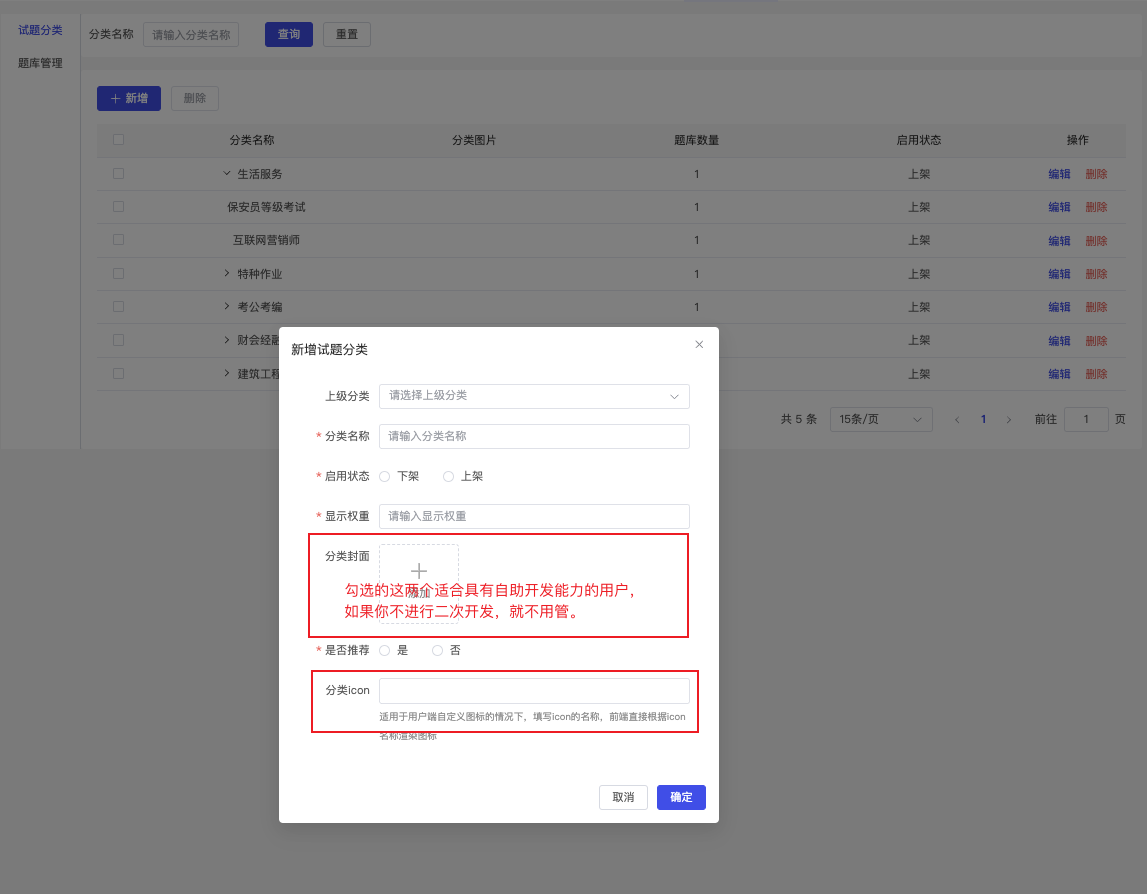
Task: Click 编辑 link on 互联网营销师 row
Action: coord(1059,240)
